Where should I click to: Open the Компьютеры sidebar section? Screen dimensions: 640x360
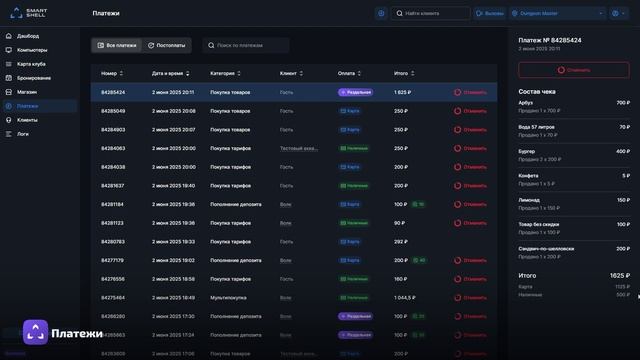(32, 50)
